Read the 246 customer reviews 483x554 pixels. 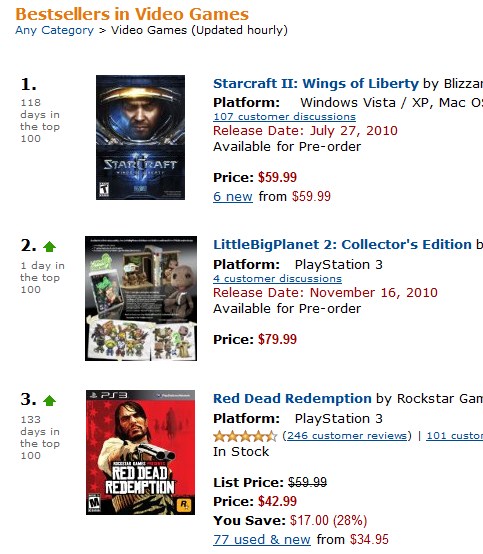coord(347,436)
